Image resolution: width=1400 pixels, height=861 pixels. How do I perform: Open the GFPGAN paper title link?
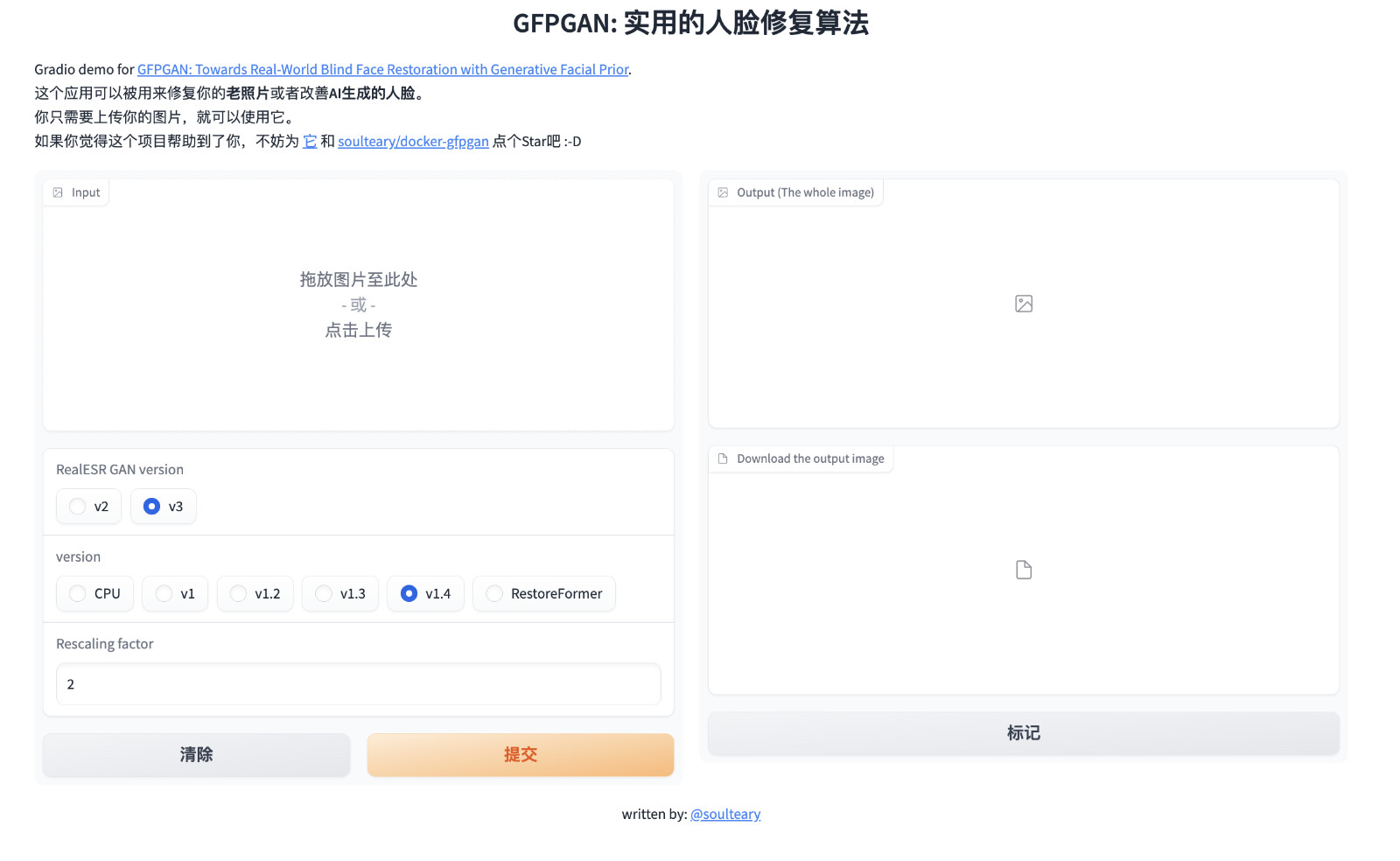[x=382, y=69]
